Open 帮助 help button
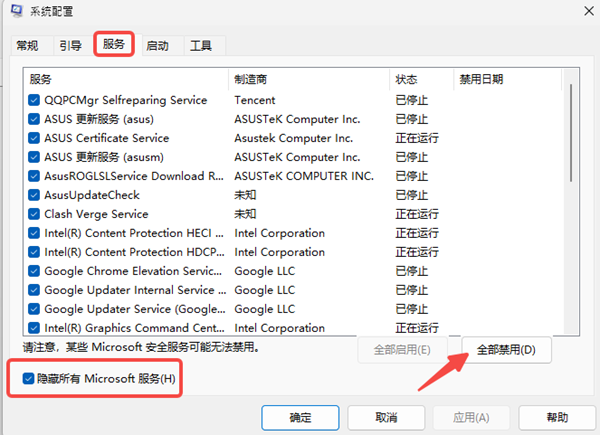Screen dimensions: 600x435 click(x=557, y=418)
